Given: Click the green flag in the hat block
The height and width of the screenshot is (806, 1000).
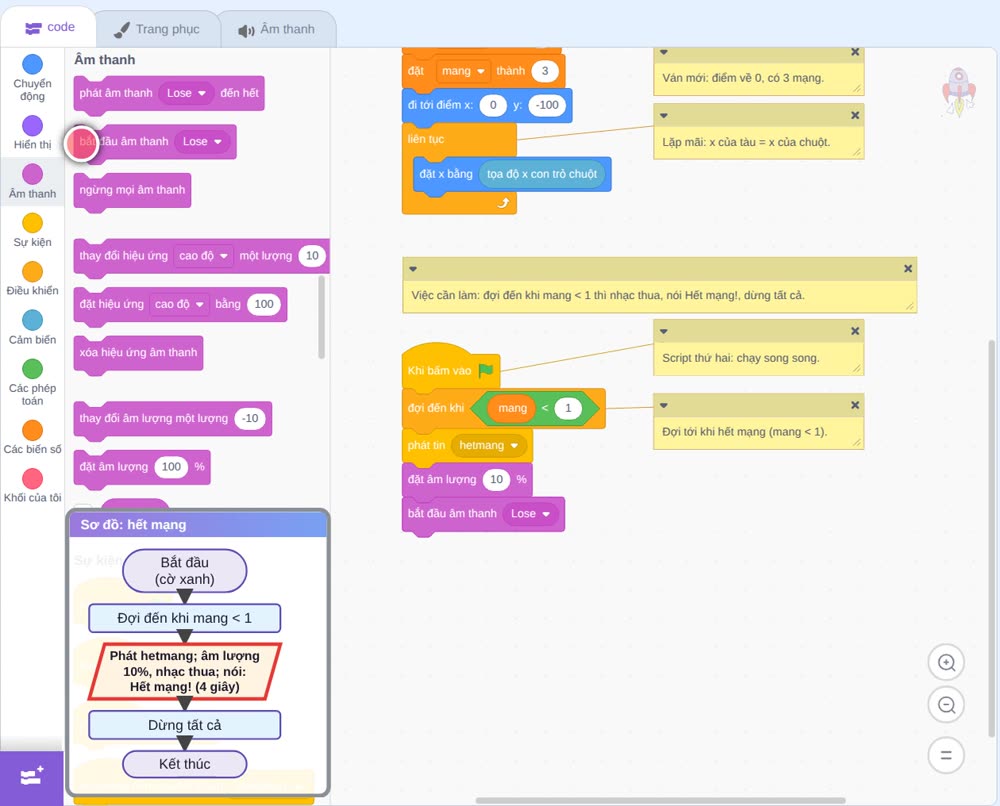Looking at the screenshot, I should 486,370.
